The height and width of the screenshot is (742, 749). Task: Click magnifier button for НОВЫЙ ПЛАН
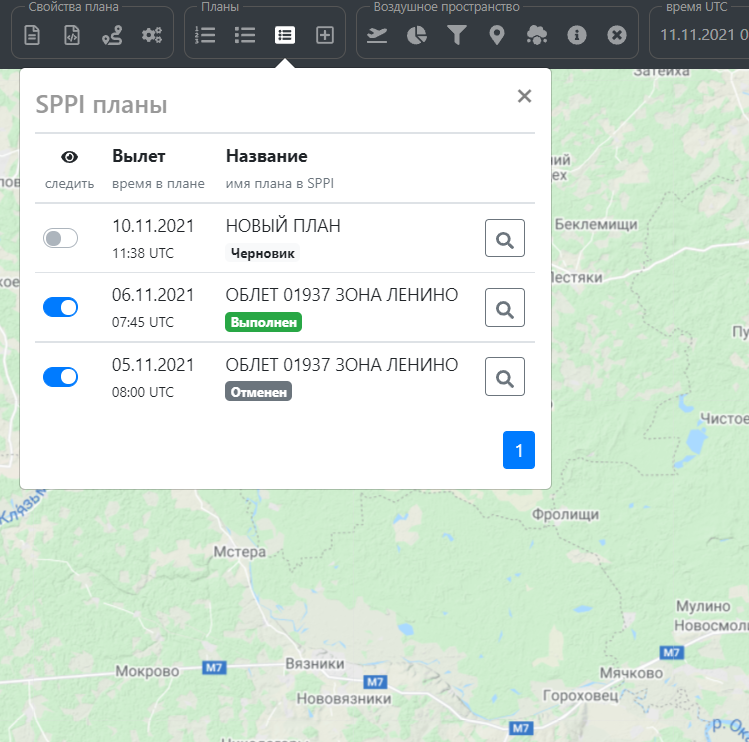pos(505,239)
